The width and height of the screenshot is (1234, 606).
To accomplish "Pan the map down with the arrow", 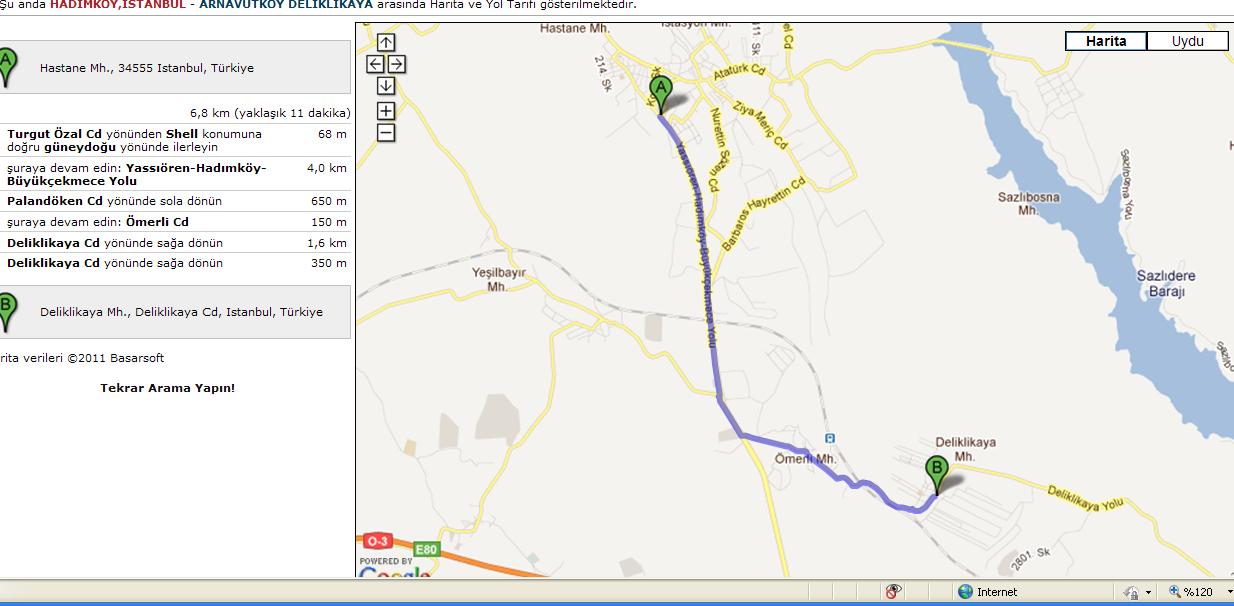I will tap(386, 86).
